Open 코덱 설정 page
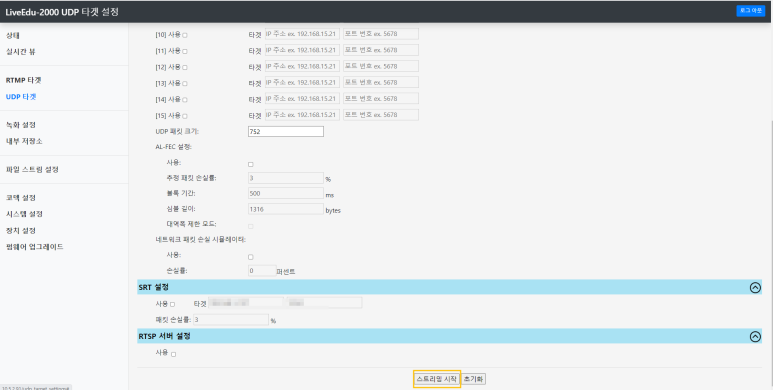The height and width of the screenshot is (390, 773). pos(21,198)
